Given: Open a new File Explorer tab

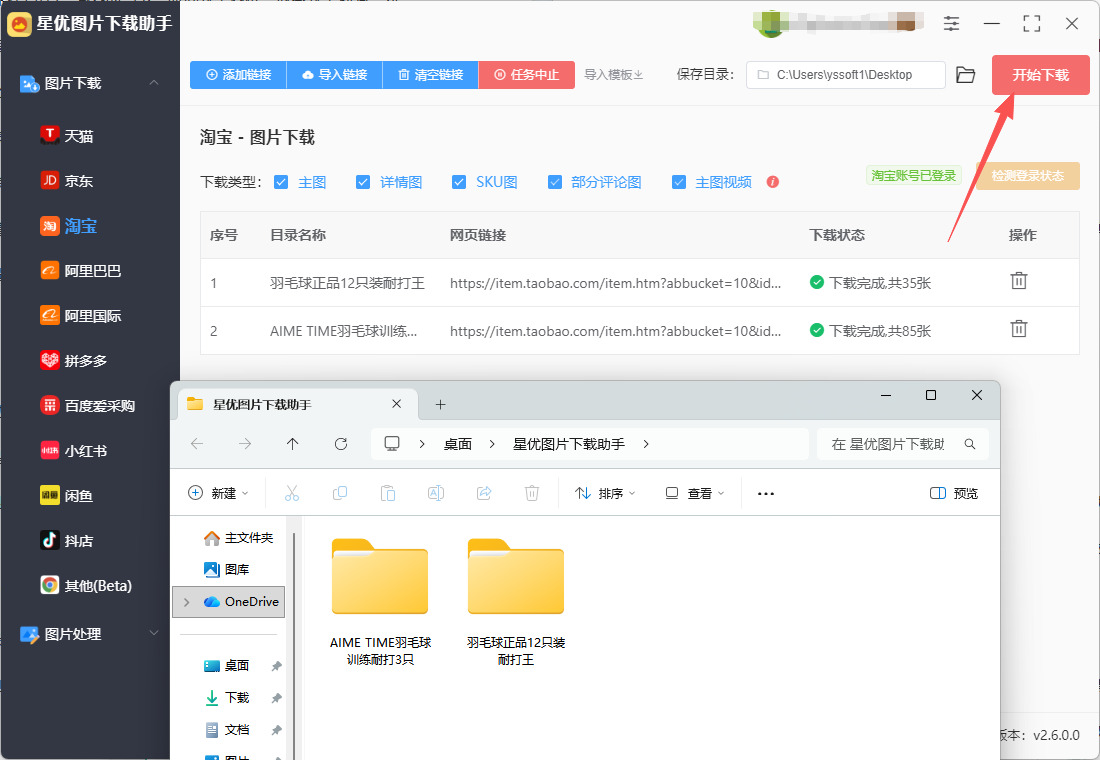Looking at the screenshot, I should [x=440, y=404].
